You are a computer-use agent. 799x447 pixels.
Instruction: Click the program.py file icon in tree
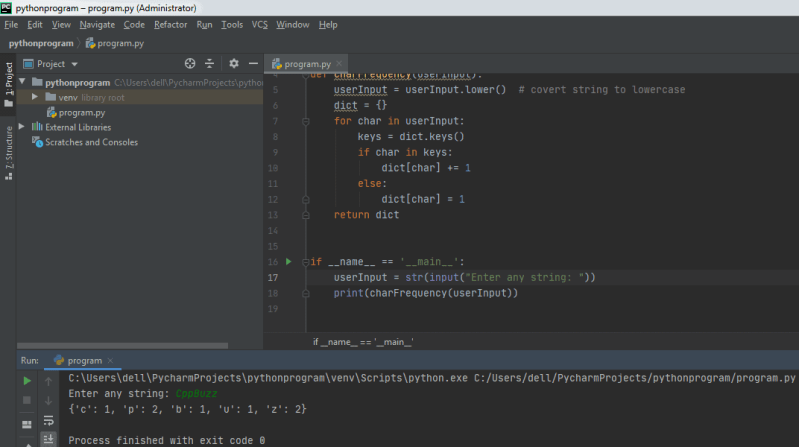51,112
